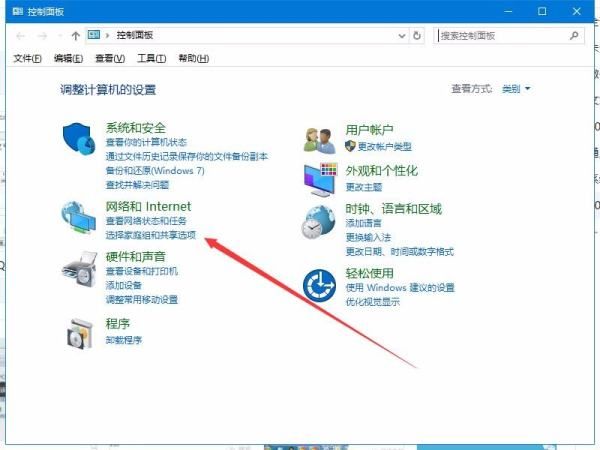Open 选择家庭组和共享选项 link
600x450 pixels.
point(150,234)
